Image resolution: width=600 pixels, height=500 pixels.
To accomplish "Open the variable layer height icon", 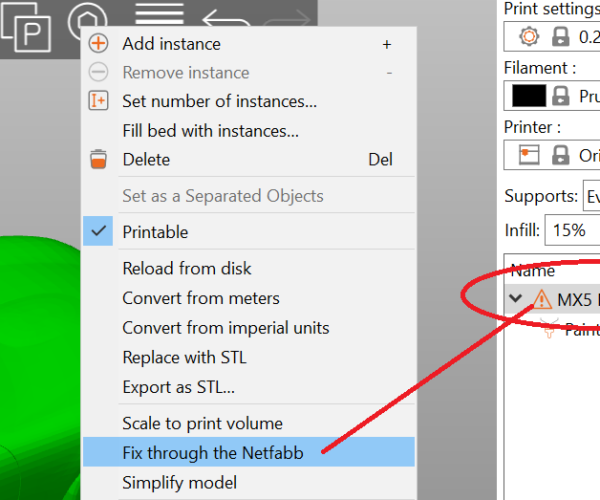I will click(x=160, y=18).
